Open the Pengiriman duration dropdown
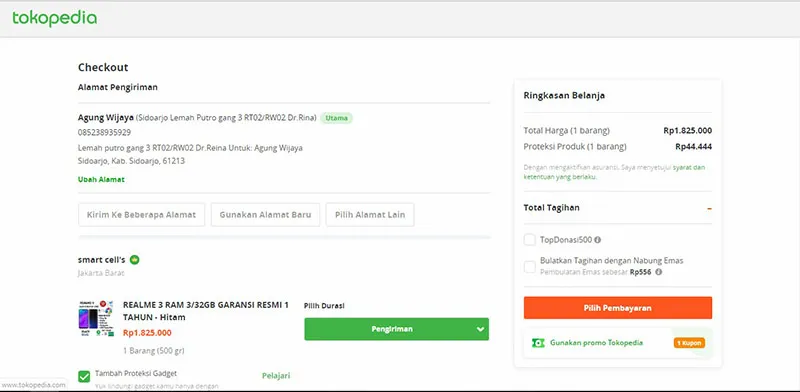This screenshot has height=392, width=800. 396,329
